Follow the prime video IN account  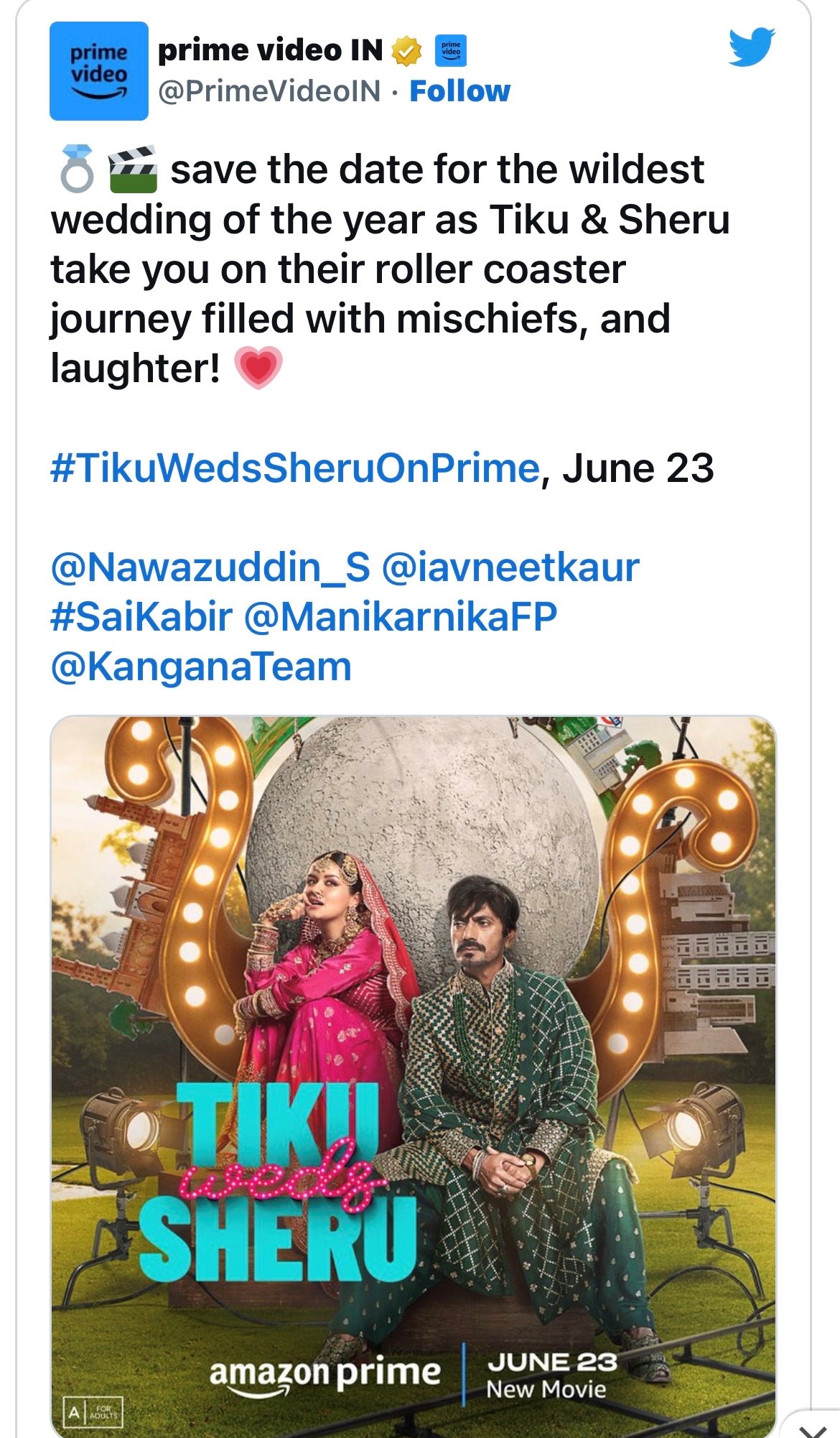pos(459,91)
